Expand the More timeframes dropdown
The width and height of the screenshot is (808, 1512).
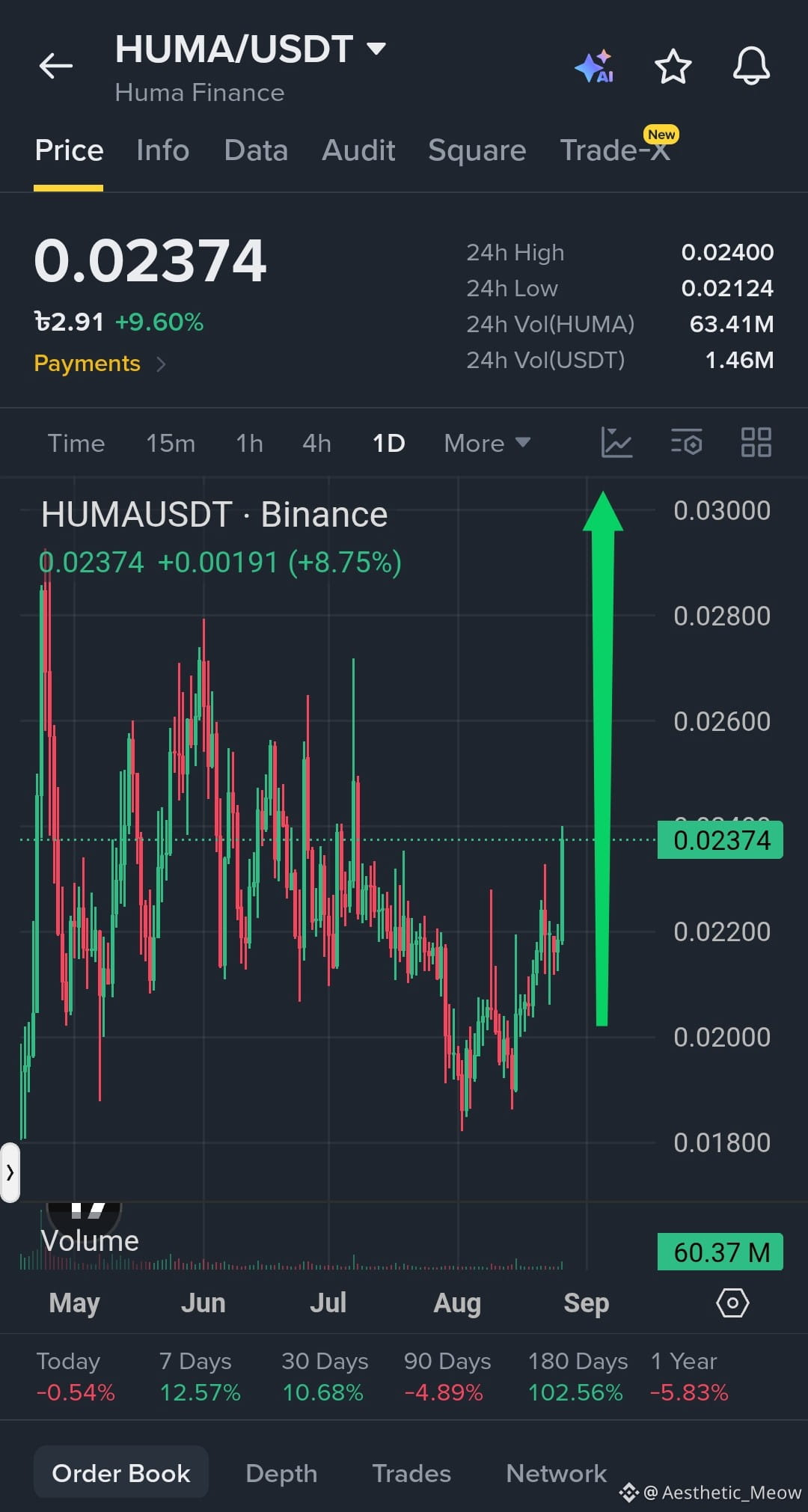[487, 443]
